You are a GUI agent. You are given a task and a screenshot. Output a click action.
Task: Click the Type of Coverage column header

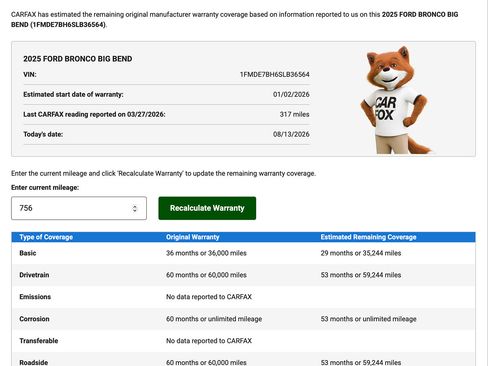tap(46, 237)
